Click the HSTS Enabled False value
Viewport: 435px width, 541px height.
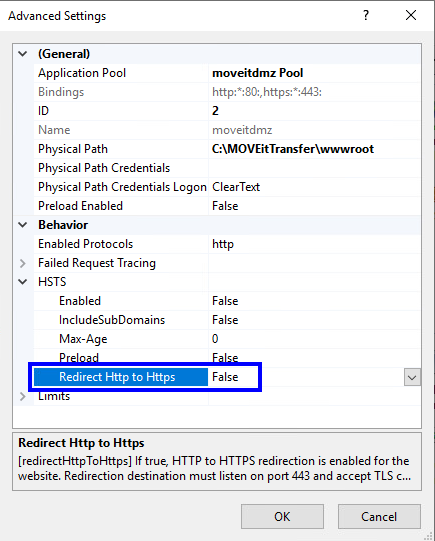click(225, 301)
